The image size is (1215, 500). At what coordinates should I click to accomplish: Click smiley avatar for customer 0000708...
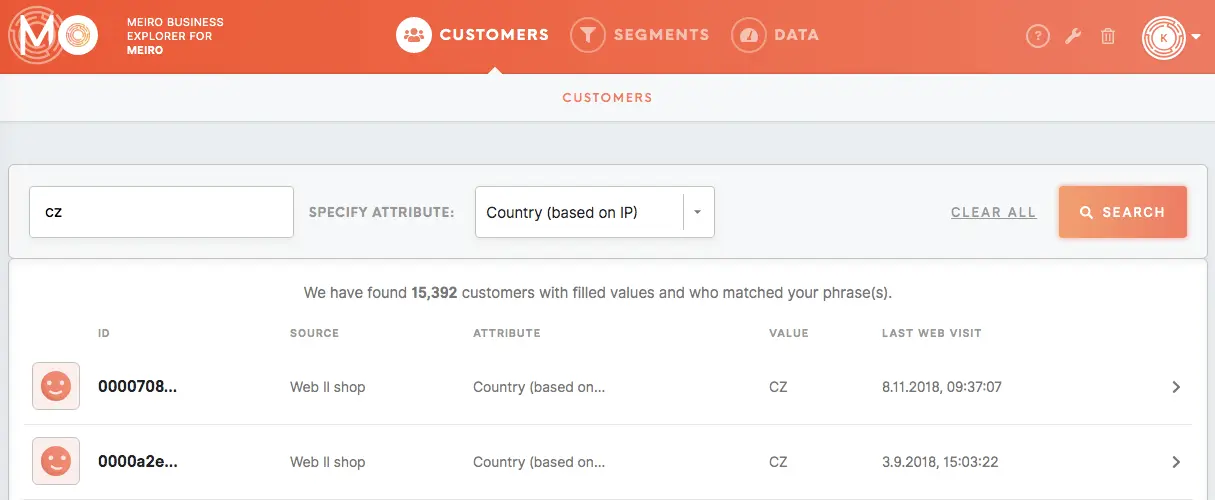click(x=56, y=386)
